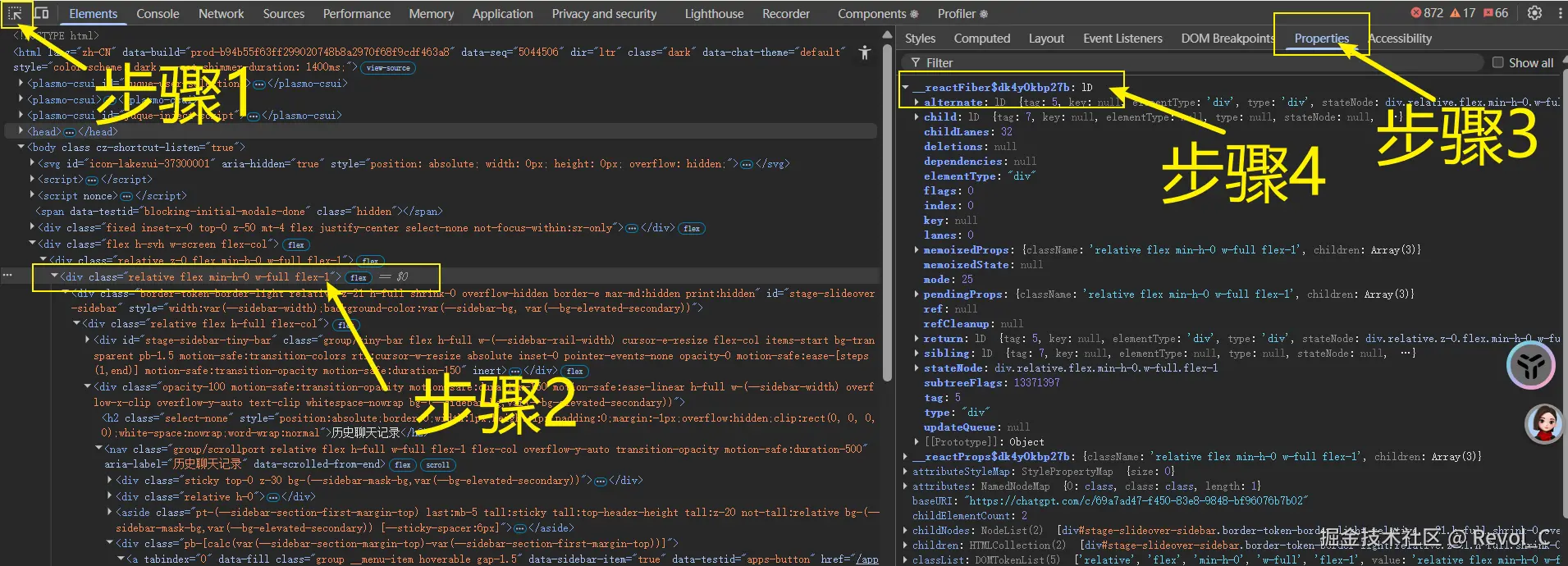Screen dimensions: 1568x566
Task: Open the Computed tab
Action: point(981,39)
